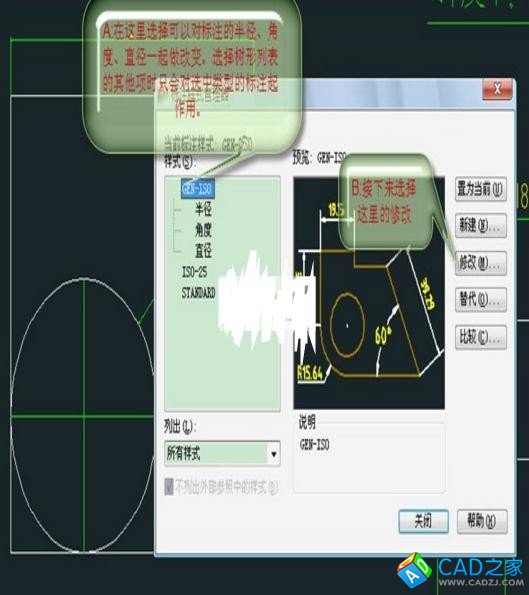529x595 pixels.
Task: Click the 替代(O) override button
Action: tap(481, 300)
